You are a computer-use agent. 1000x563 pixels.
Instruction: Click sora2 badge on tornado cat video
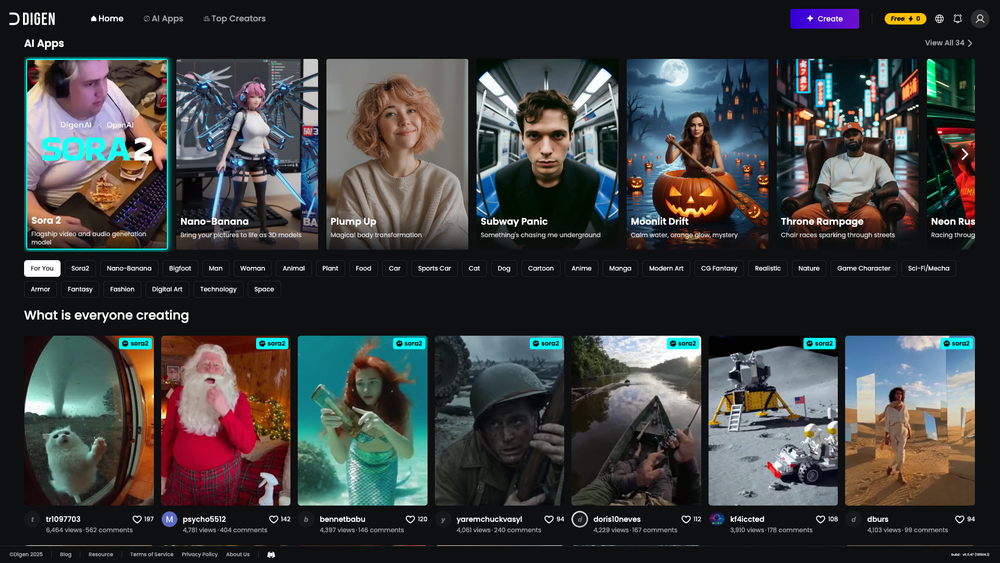(135, 343)
